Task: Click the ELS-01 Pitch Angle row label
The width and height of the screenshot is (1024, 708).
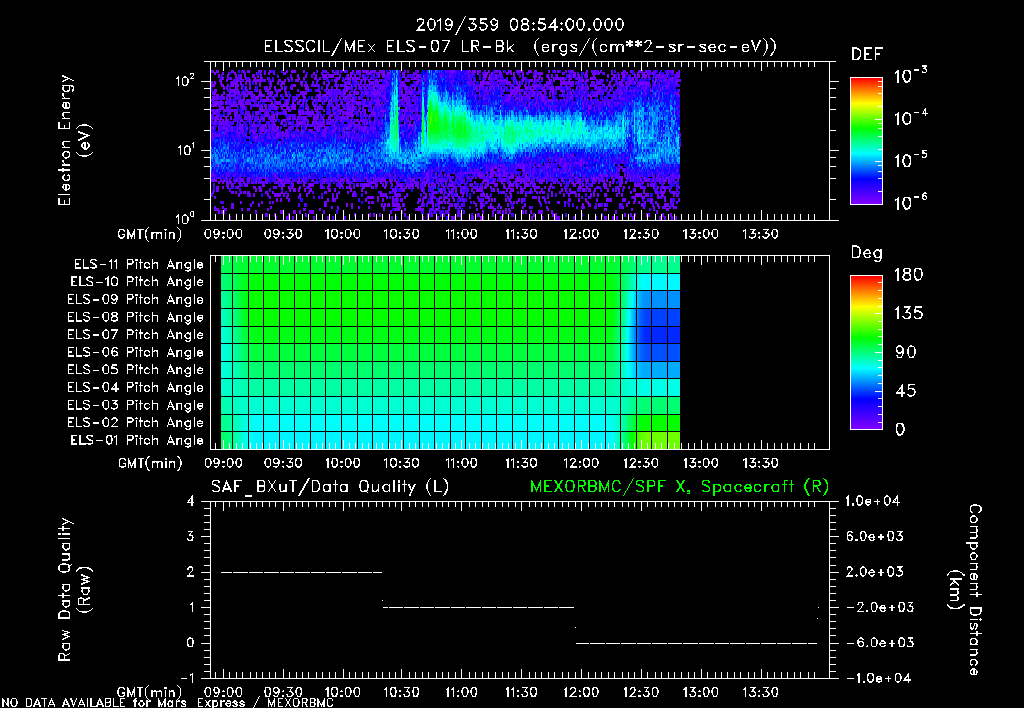Action: (137, 440)
